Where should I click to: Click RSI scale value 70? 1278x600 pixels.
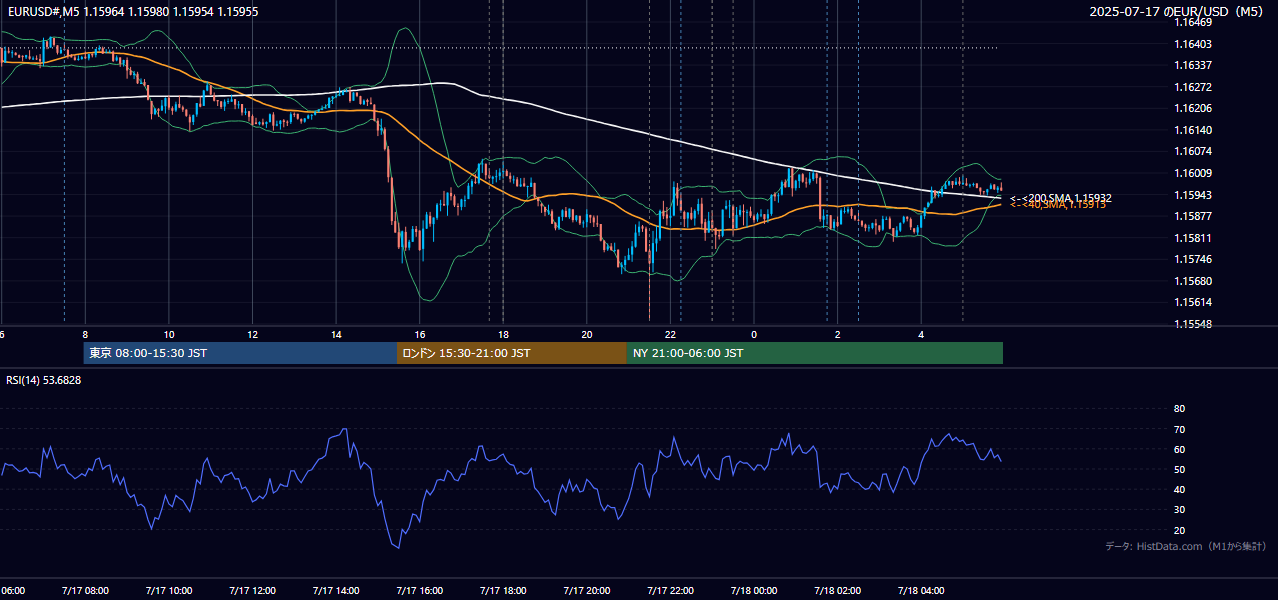coord(1179,429)
